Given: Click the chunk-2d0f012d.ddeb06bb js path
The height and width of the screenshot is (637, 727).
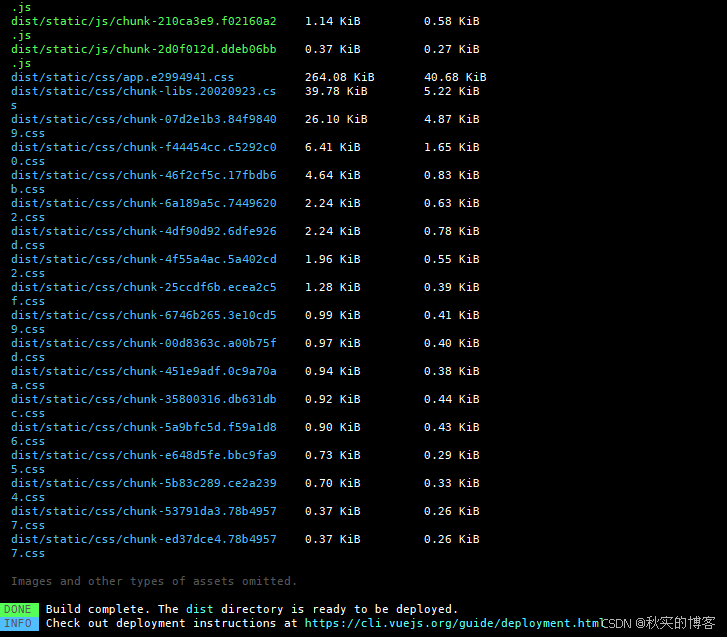Looking at the screenshot, I should coord(144,49).
